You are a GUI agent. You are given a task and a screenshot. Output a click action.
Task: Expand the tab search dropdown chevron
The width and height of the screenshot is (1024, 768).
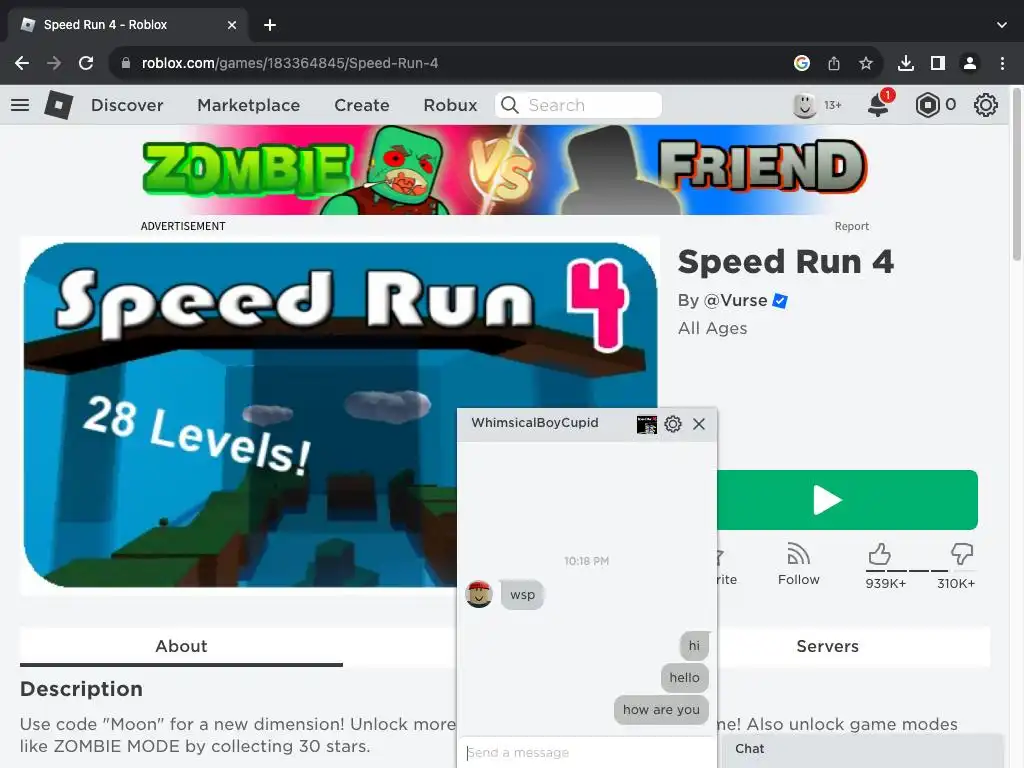pyautogui.click(x=1002, y=25)
